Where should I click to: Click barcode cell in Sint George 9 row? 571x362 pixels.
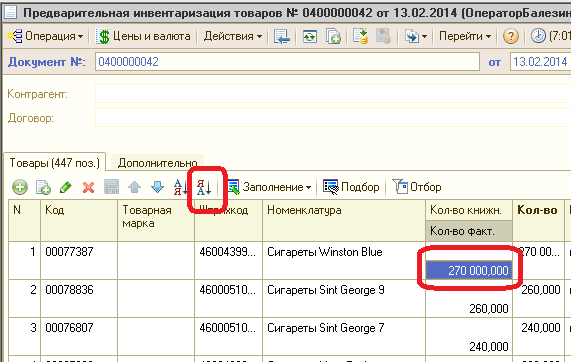pos(228,299)
